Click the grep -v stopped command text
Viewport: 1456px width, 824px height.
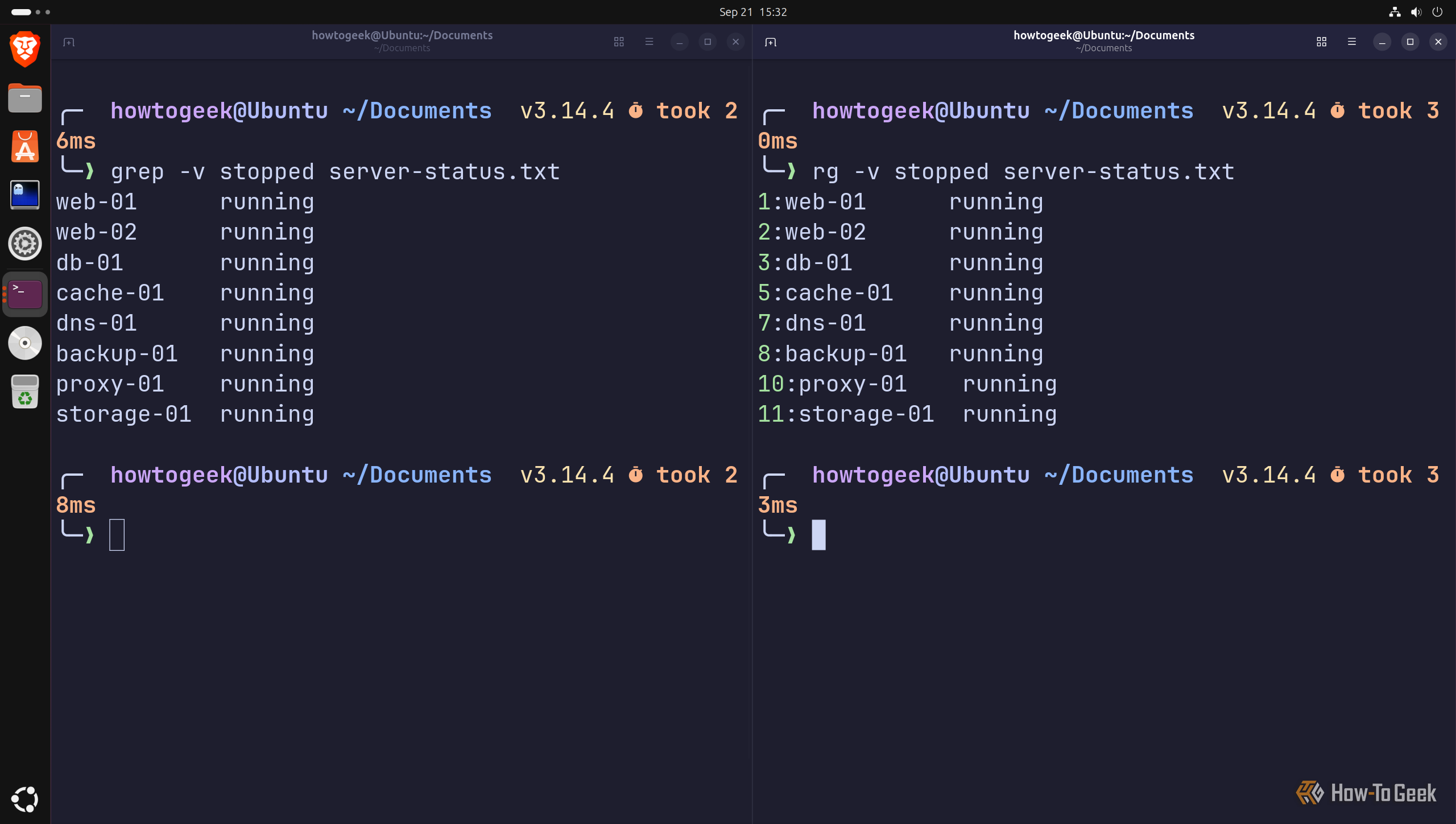[x=335, y=172]
